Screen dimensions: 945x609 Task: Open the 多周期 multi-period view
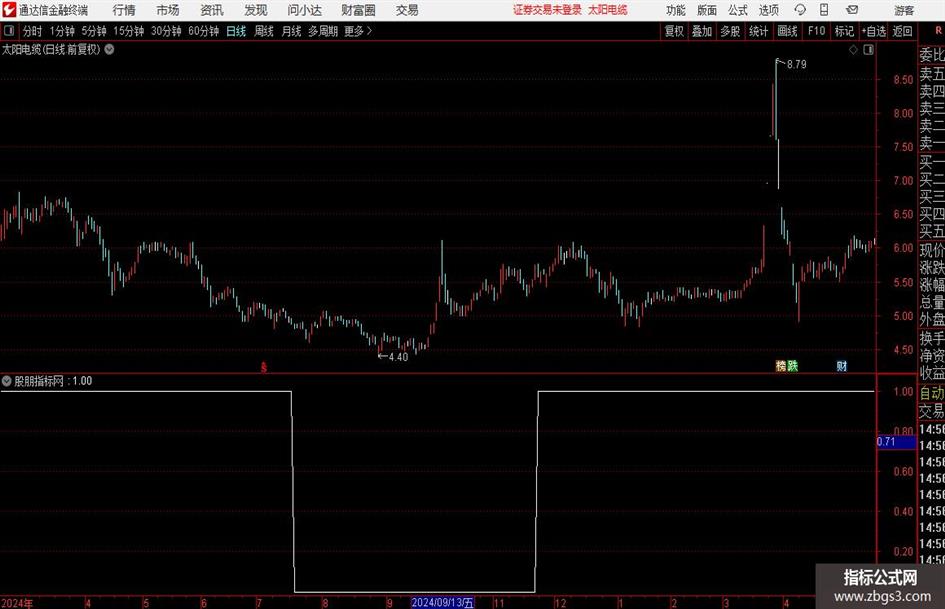(323, 31)
